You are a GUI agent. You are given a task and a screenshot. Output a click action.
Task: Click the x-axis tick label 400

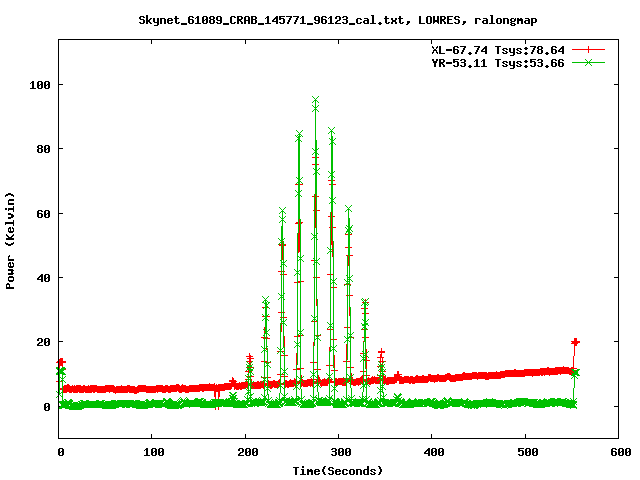(x=431, y=452)
